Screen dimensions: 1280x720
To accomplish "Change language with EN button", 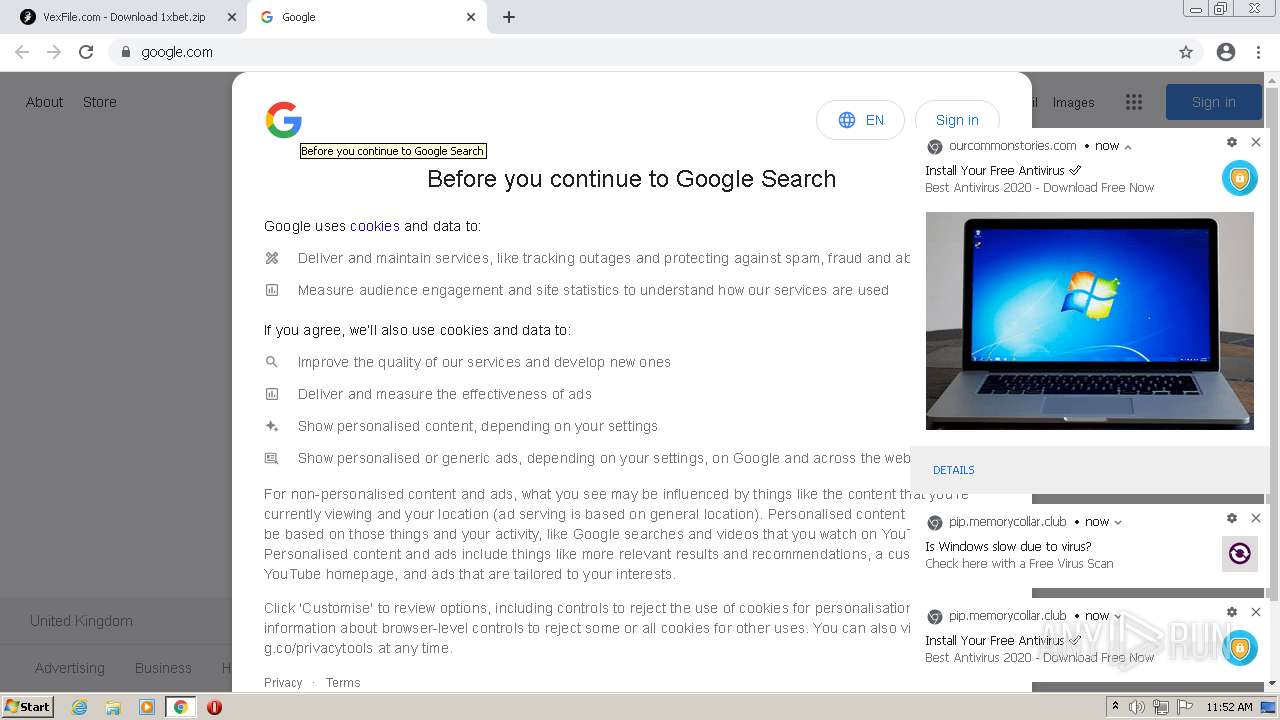I will pos(860,120).
